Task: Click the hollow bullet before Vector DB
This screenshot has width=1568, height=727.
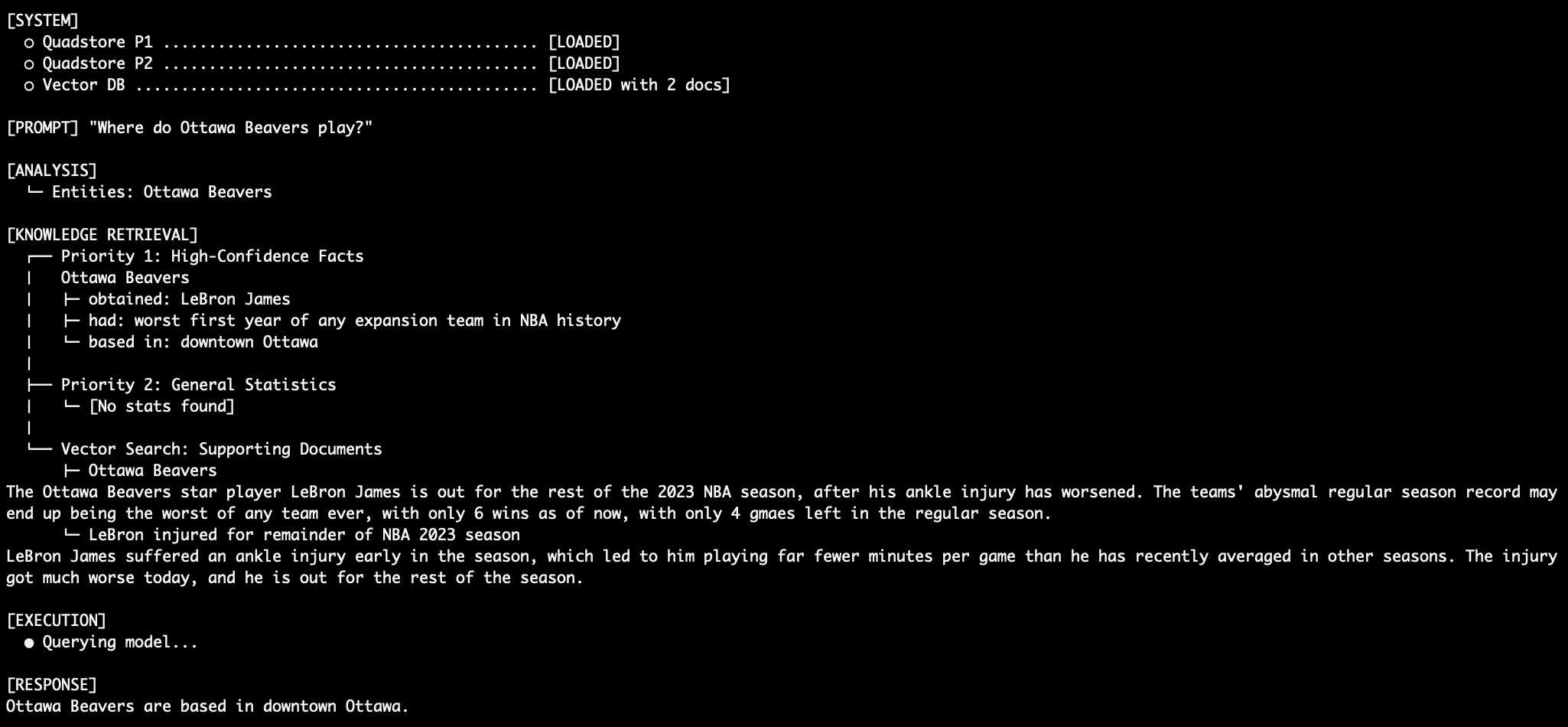Action: point(29,86)
